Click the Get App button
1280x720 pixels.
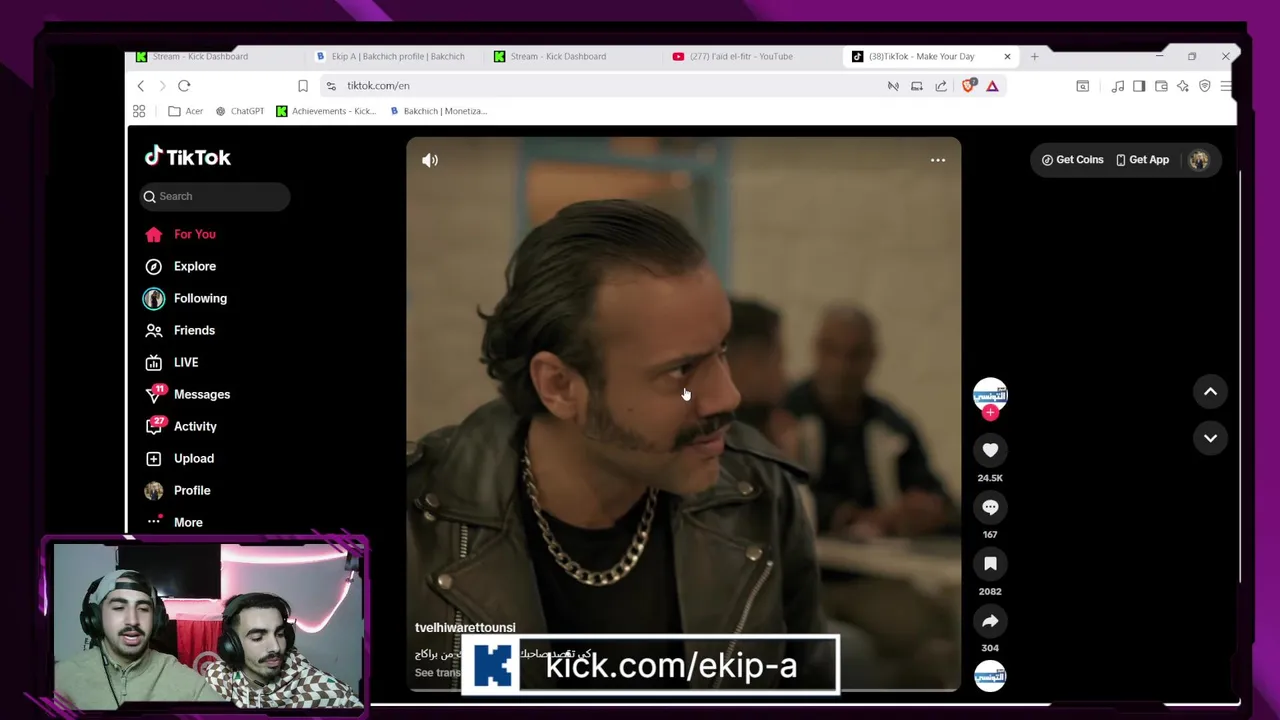coord(1142,160)
